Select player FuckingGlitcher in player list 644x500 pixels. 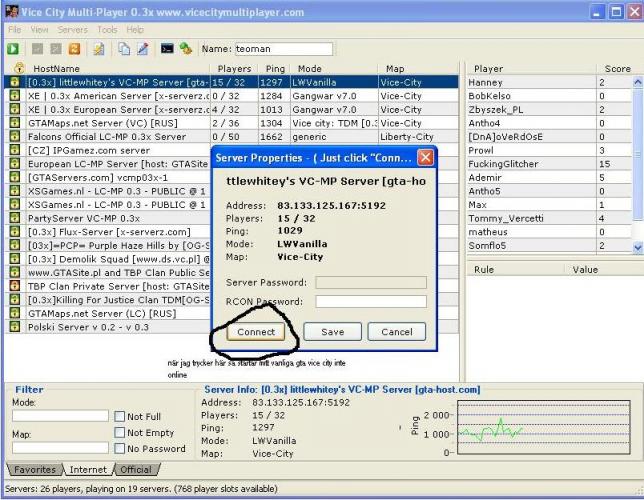550,164
